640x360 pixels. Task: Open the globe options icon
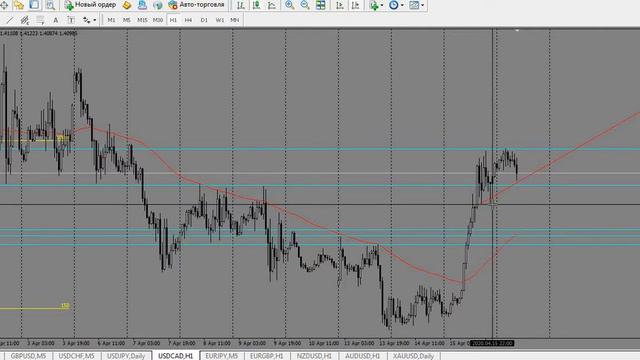(x=158, y=5)
